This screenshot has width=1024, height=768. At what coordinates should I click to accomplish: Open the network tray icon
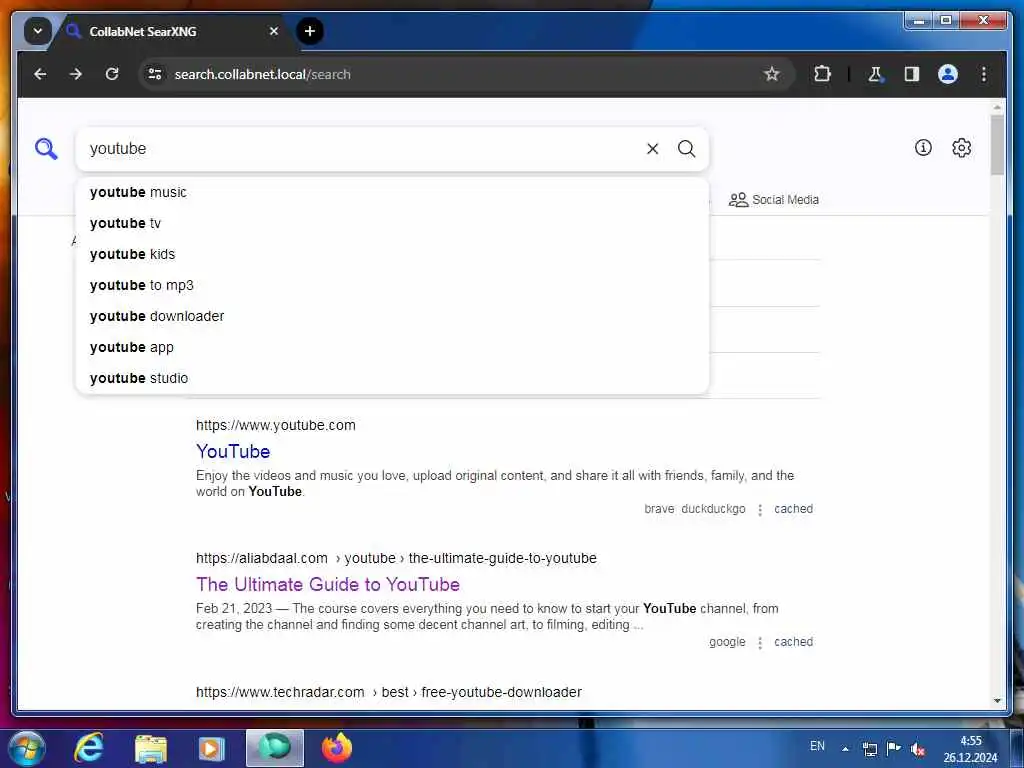click(870, 749)
